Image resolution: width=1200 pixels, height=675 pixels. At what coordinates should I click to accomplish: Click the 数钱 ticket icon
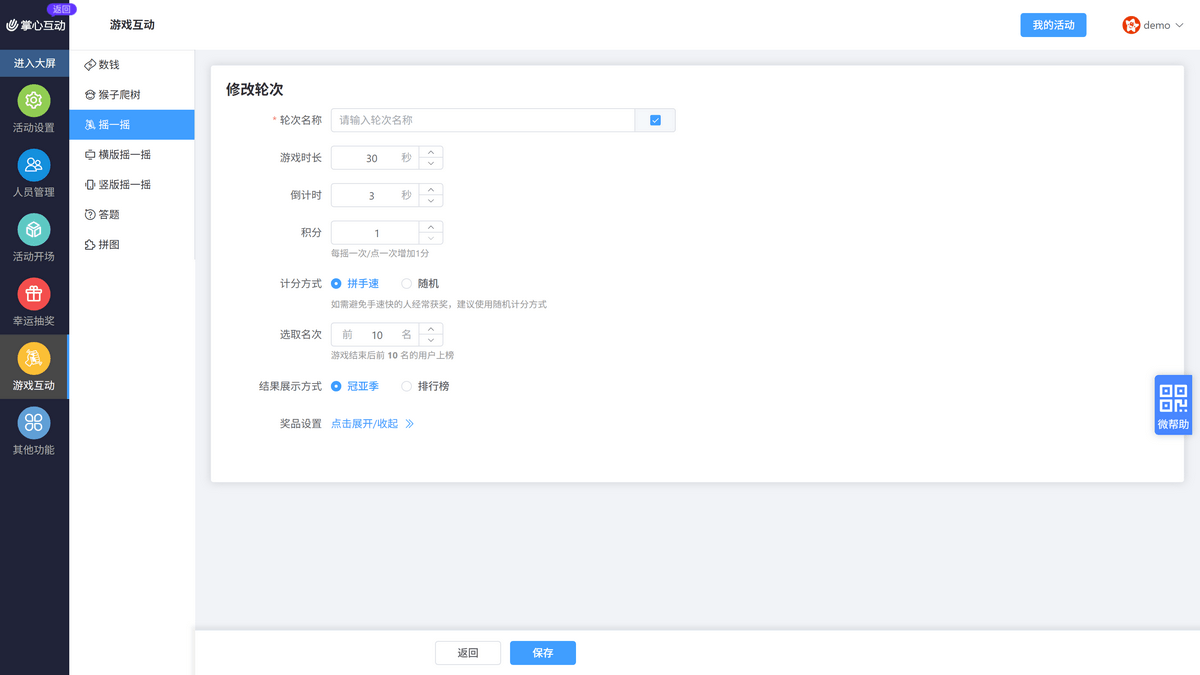click(90, 65)
